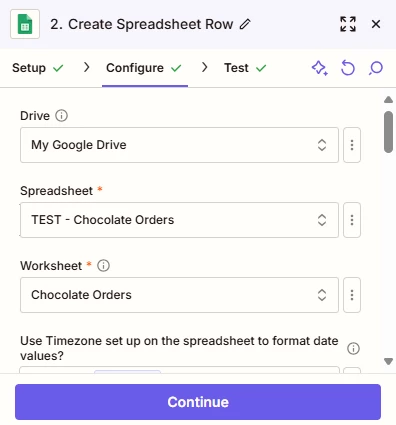This screenshot has height=425, width=396.
Task: Select the Configure tab
Action: (x=144, y=68)
